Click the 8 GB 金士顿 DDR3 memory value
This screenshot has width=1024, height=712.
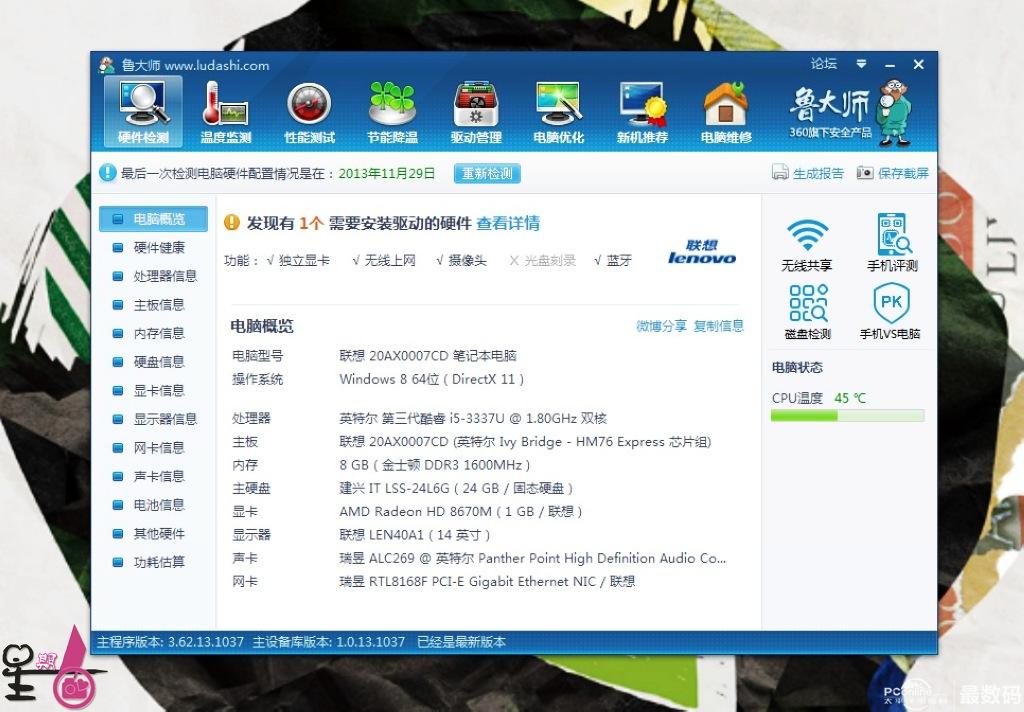pos(434,465)
